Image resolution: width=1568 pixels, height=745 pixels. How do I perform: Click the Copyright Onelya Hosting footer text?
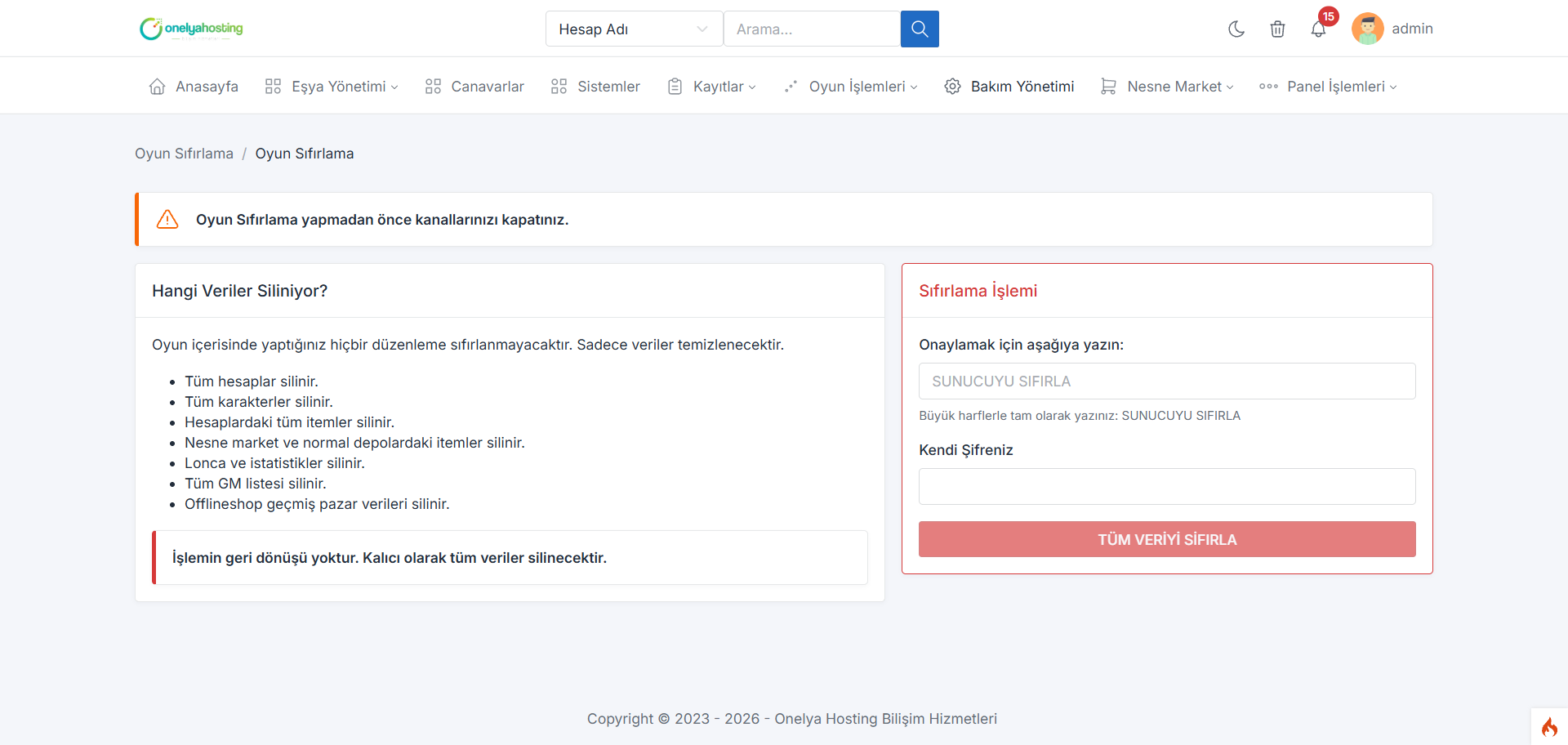click(x=792, y=719)
